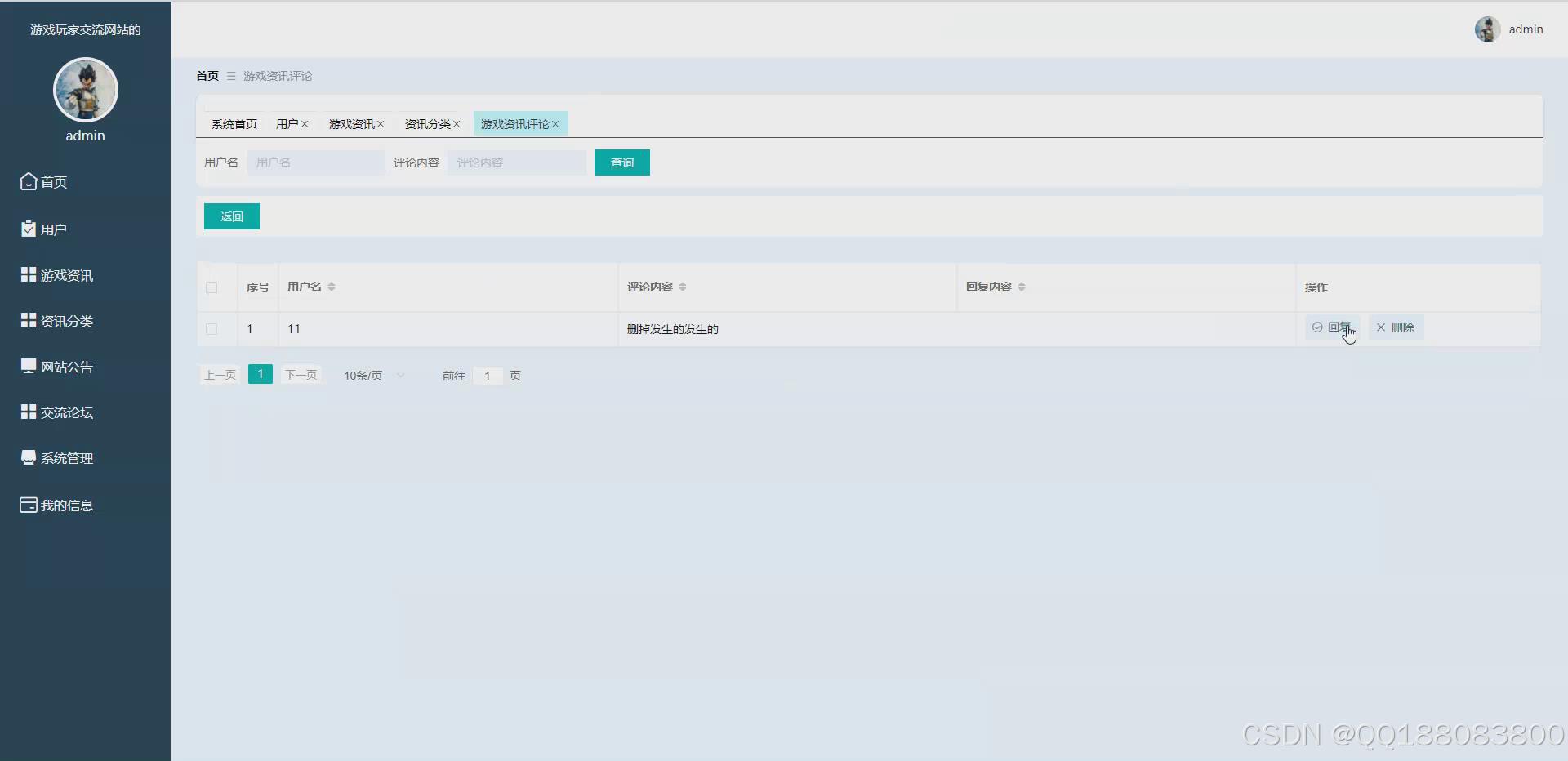Image resolution: width=1568 pixels, height=761 pixels.
Task: Click 回复 to reply to the comment
Action: (1333, 327)
